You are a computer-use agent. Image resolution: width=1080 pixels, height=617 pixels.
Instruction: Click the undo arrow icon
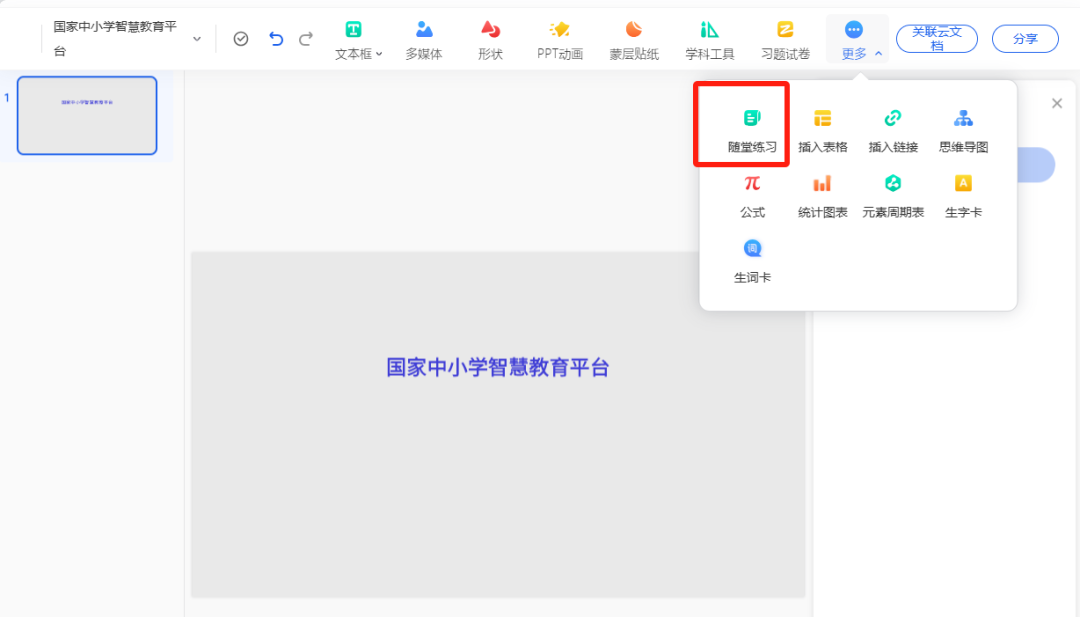pyautogui.click(x=273, y=36)
